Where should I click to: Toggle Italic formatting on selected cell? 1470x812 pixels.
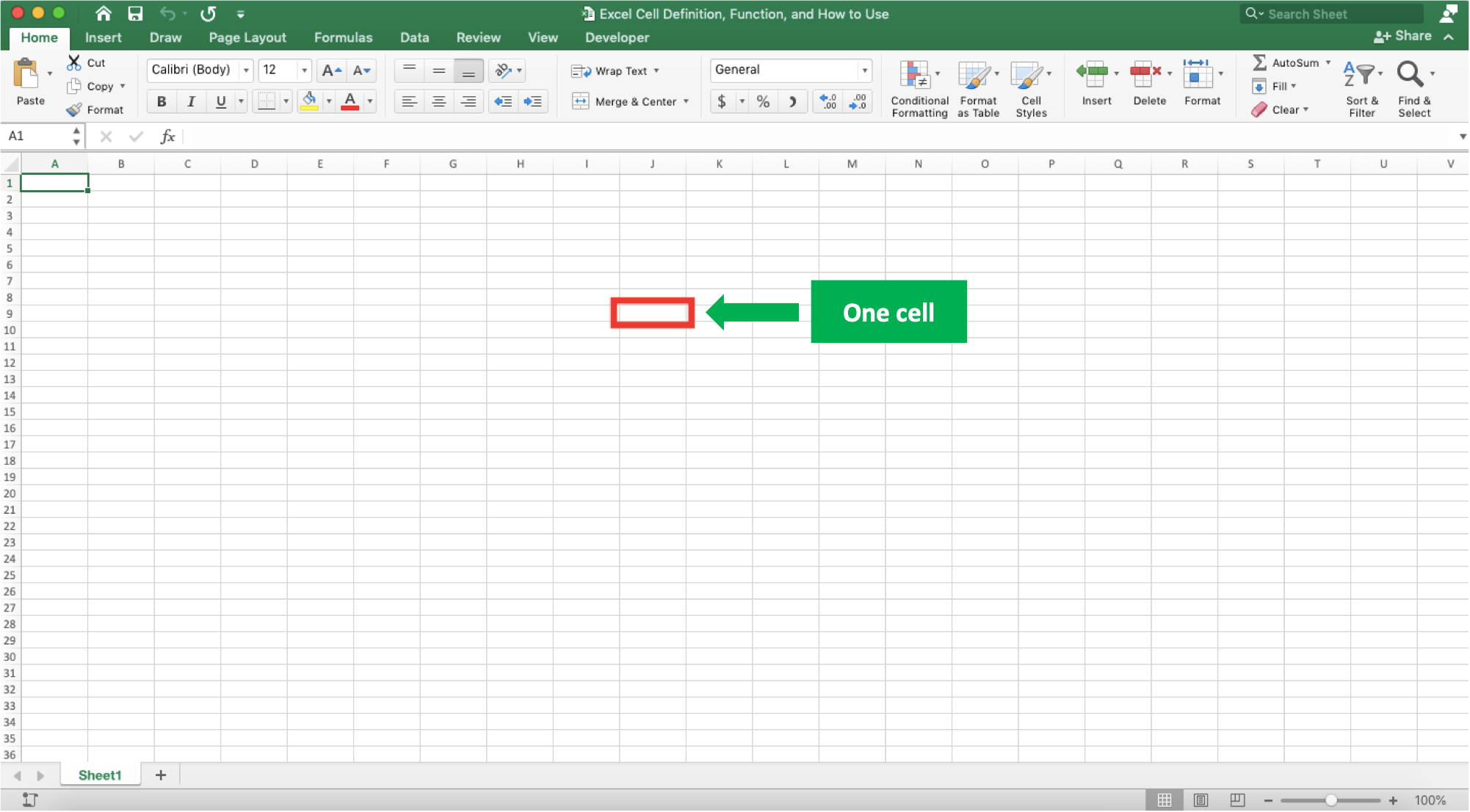point(190,101)
